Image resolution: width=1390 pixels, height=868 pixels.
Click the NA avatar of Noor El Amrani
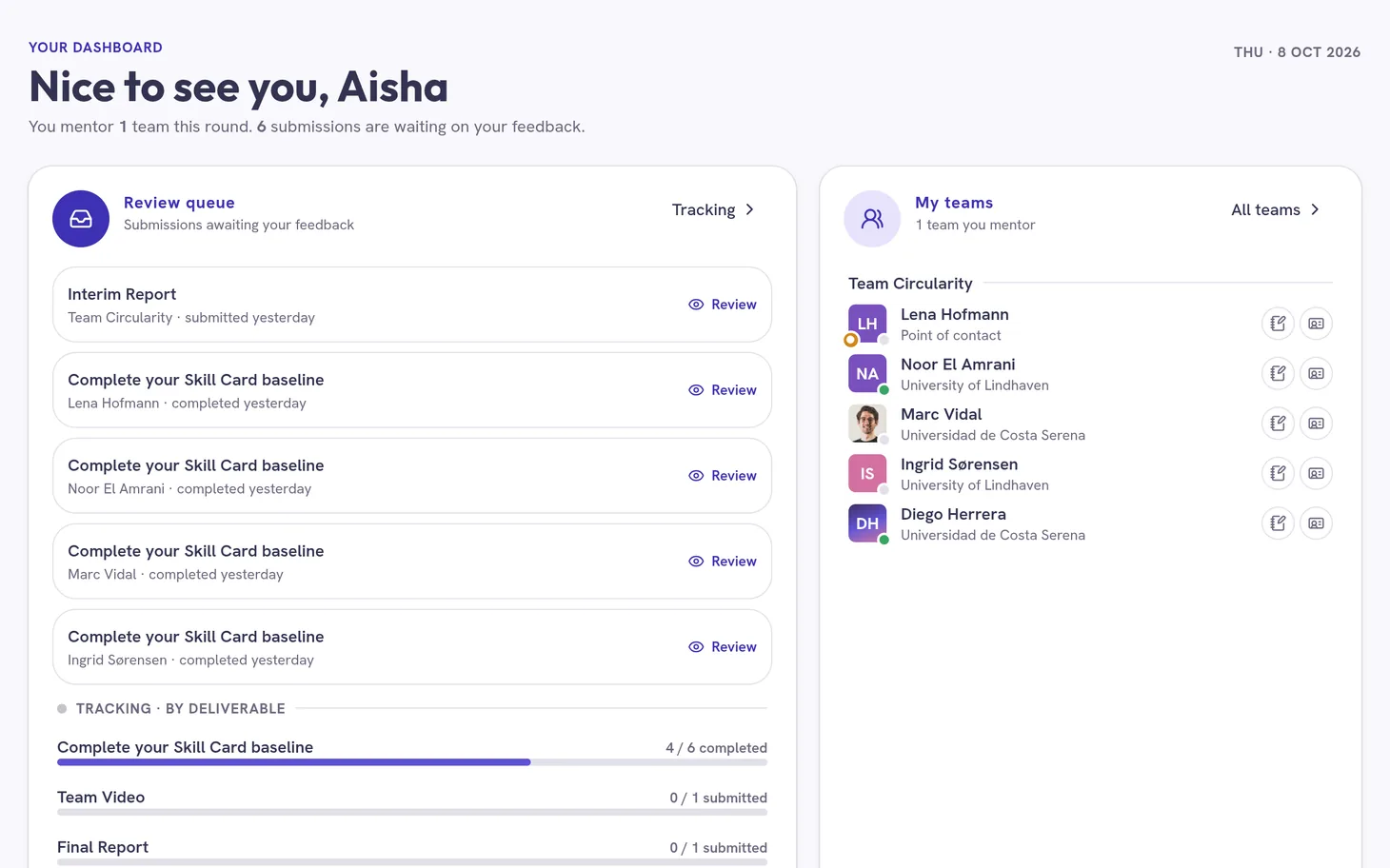[867, 373]
